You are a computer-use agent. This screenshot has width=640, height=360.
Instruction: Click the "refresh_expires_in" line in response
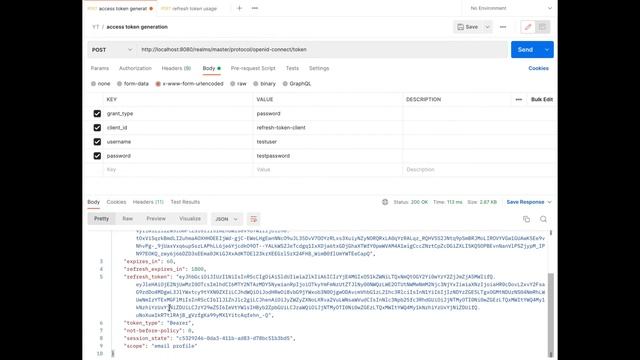click(x=165, y=269)
